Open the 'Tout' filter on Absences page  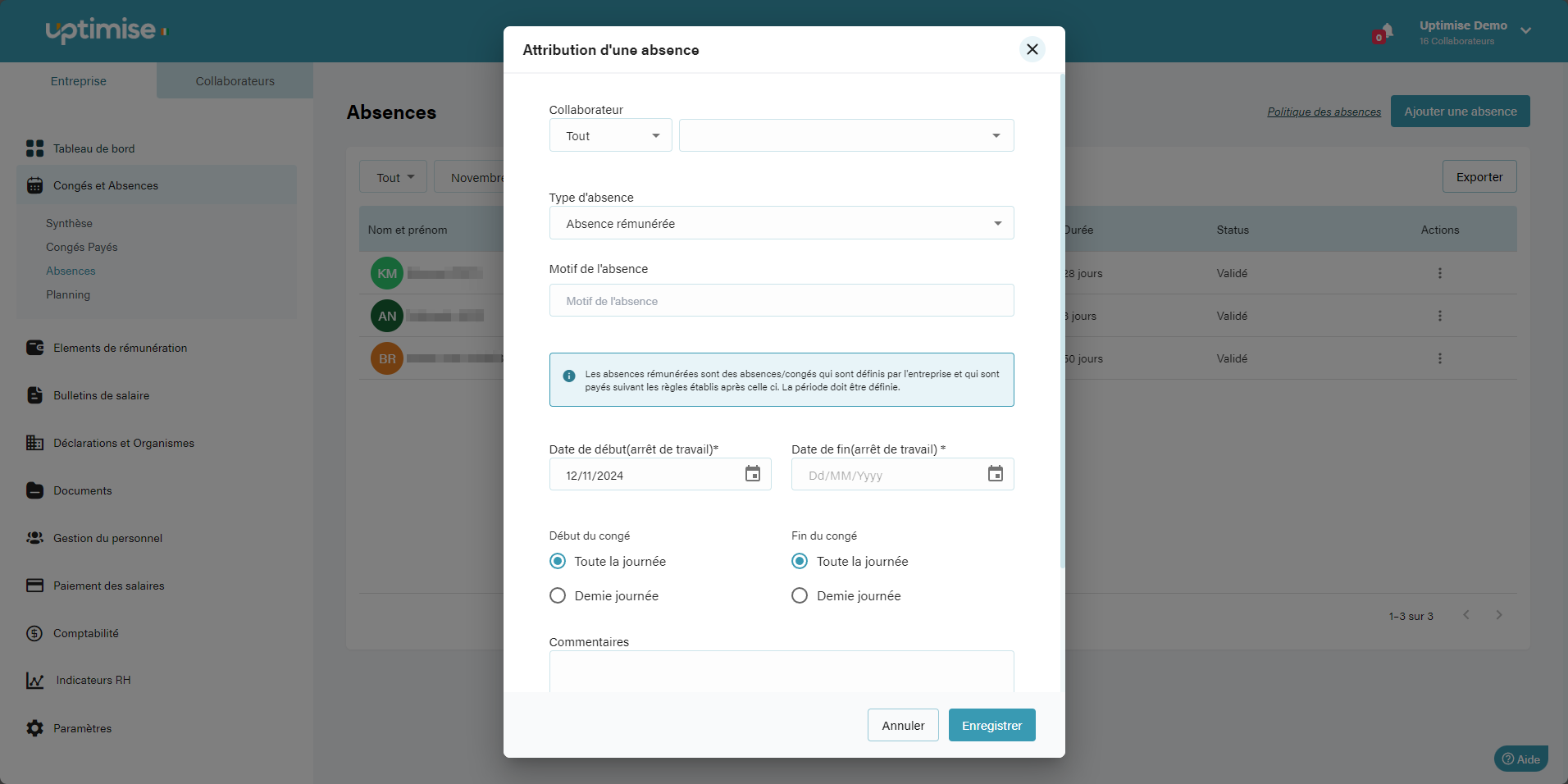(394, 177)
